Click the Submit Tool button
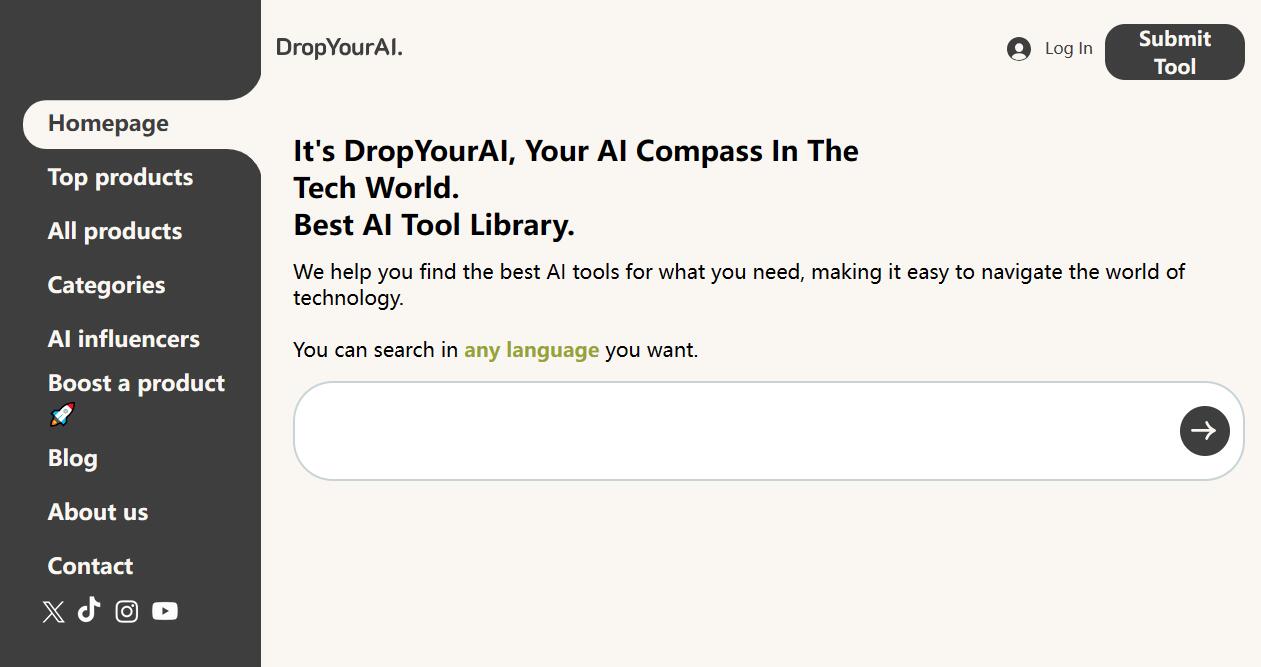The height and width of the screenshot is (667, 1261). (1173, 52)
